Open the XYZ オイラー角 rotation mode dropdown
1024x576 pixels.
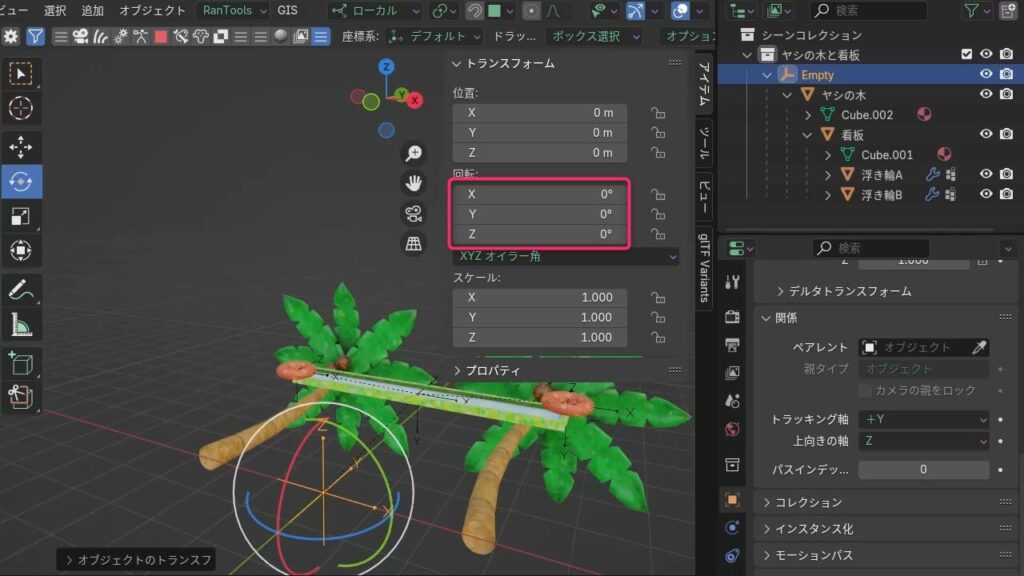[566, 257]
